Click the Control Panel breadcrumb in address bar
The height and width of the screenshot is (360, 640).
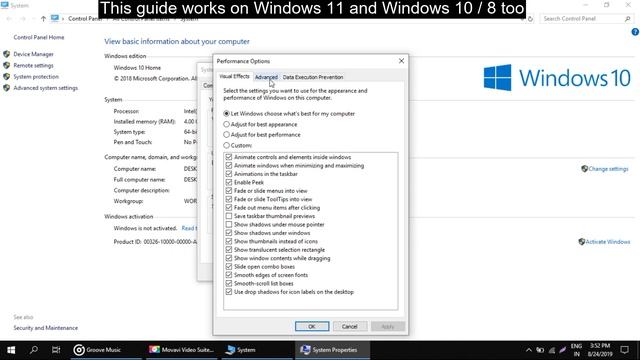click(85, 19)
